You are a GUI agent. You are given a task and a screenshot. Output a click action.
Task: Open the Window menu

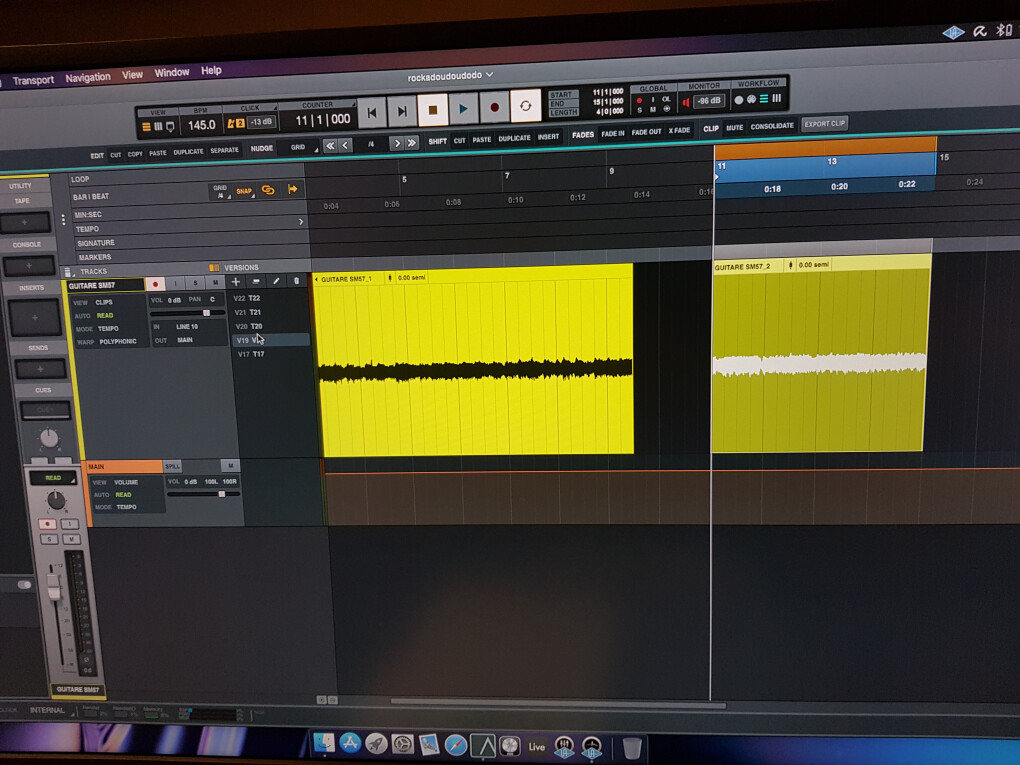point(172,73)
